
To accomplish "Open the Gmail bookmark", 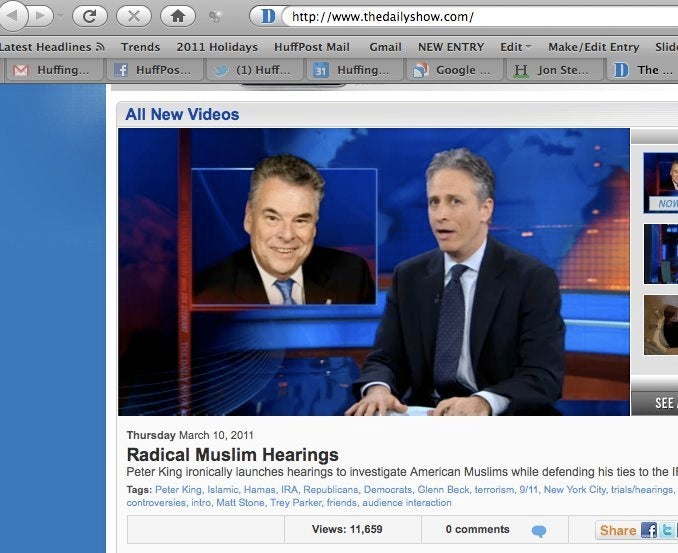I will (385, 47).
